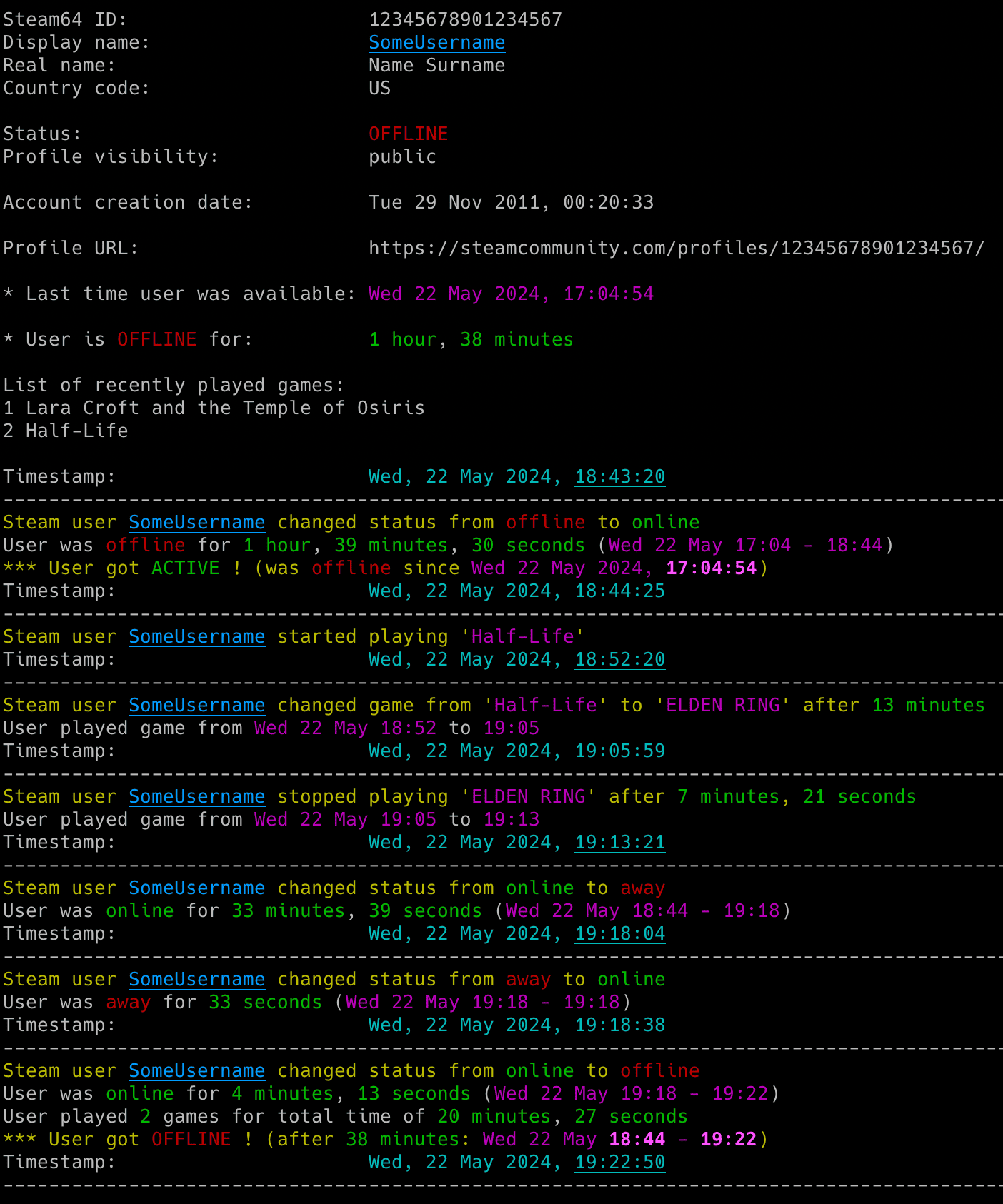
Task: Click the '1 hour, 39 minutes, 30 seconds' offline duration
Action: 414,546
